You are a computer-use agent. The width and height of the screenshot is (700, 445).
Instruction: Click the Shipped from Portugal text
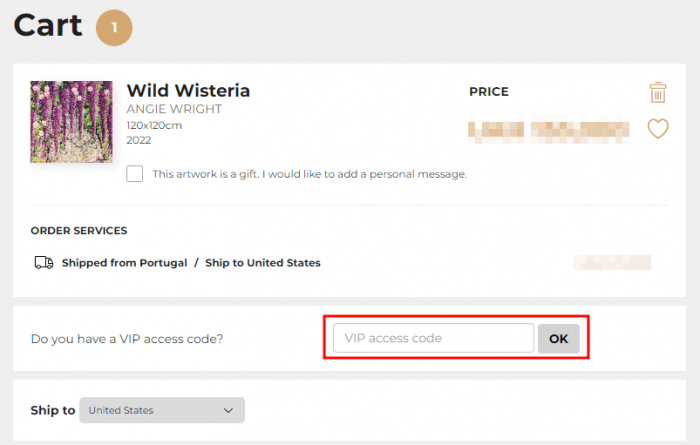[x=124, y=263]
